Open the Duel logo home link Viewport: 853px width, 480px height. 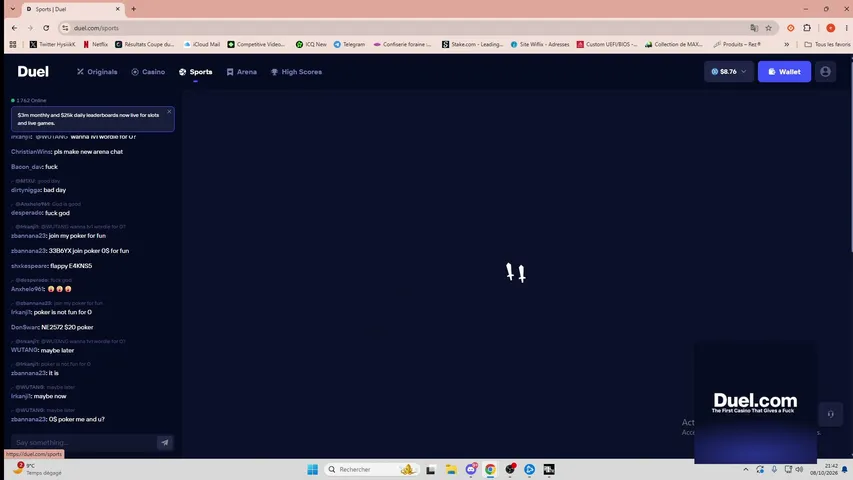point(33,71)
